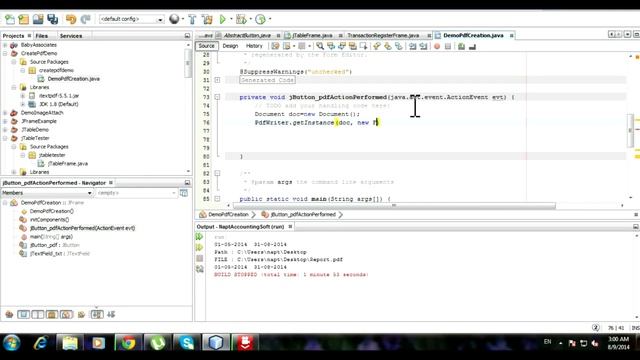Close the DemoPdfCreation.java tab
This screenshot has width=640, height=360.
(511, 36)
